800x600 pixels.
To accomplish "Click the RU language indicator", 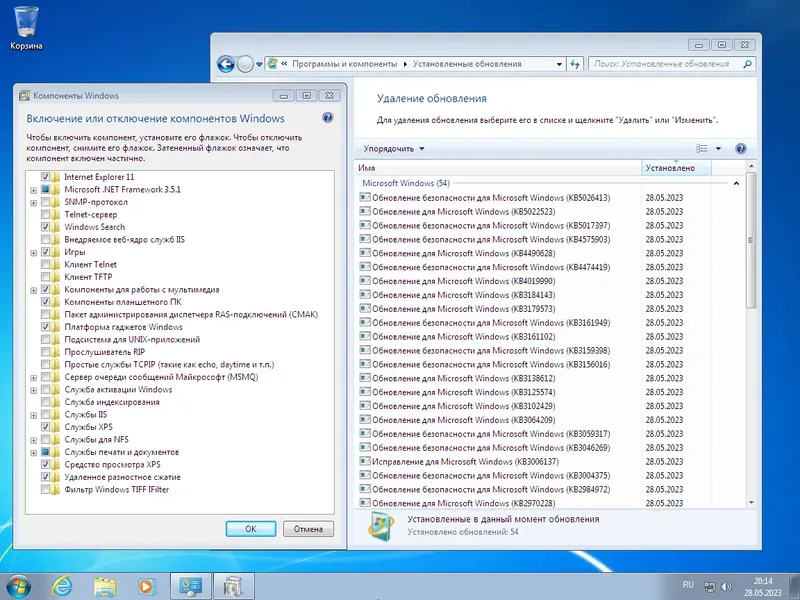I will tap(688, 585).
